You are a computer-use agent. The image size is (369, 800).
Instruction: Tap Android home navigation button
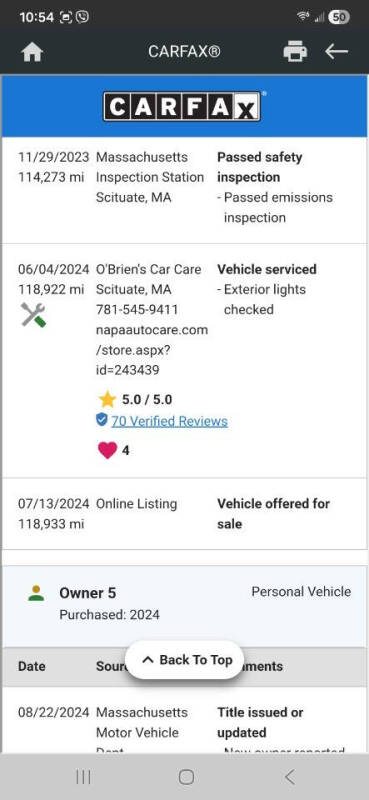pos(186,777)
